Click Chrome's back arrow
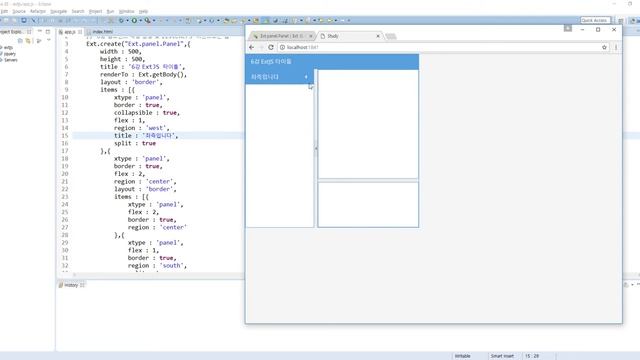The image size is (640, 360). pyautogui.click(x=251, y=47)
